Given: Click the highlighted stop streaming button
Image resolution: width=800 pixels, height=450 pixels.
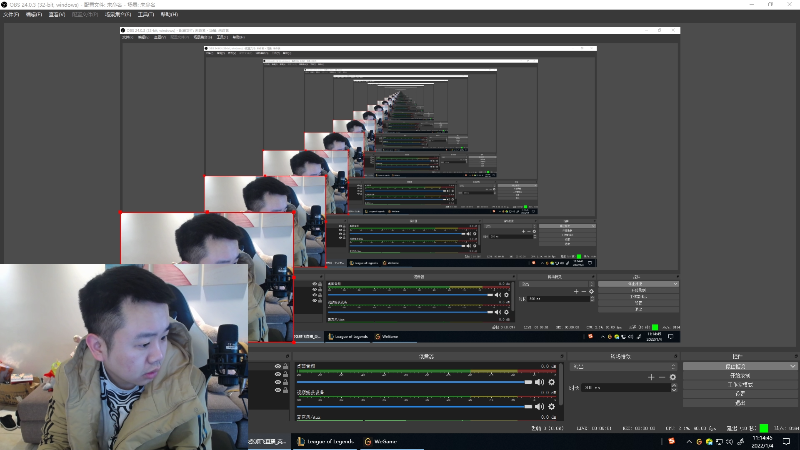Looking at the screenshot, I should (x=735, y=366).
